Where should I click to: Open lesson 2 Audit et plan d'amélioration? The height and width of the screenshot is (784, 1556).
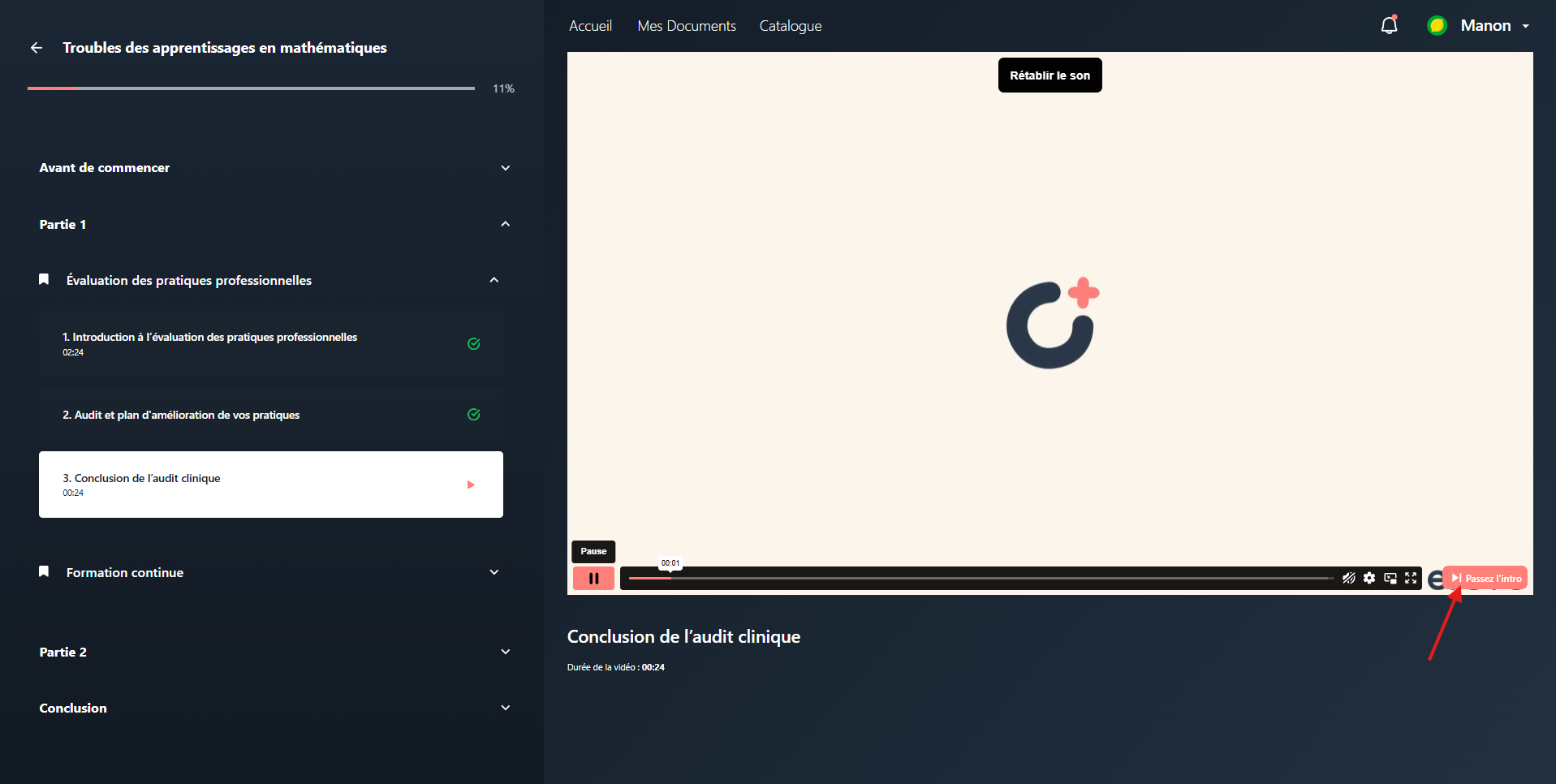pos(271,415)
